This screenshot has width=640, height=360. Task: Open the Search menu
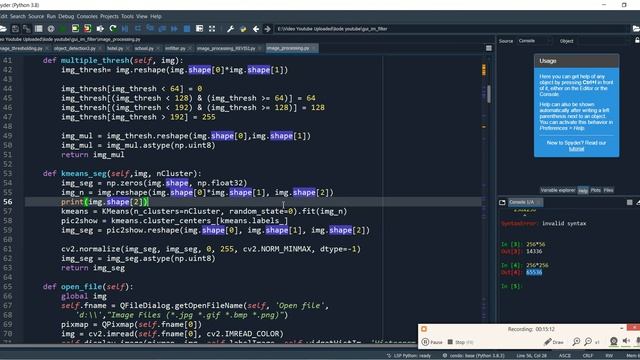18,16
